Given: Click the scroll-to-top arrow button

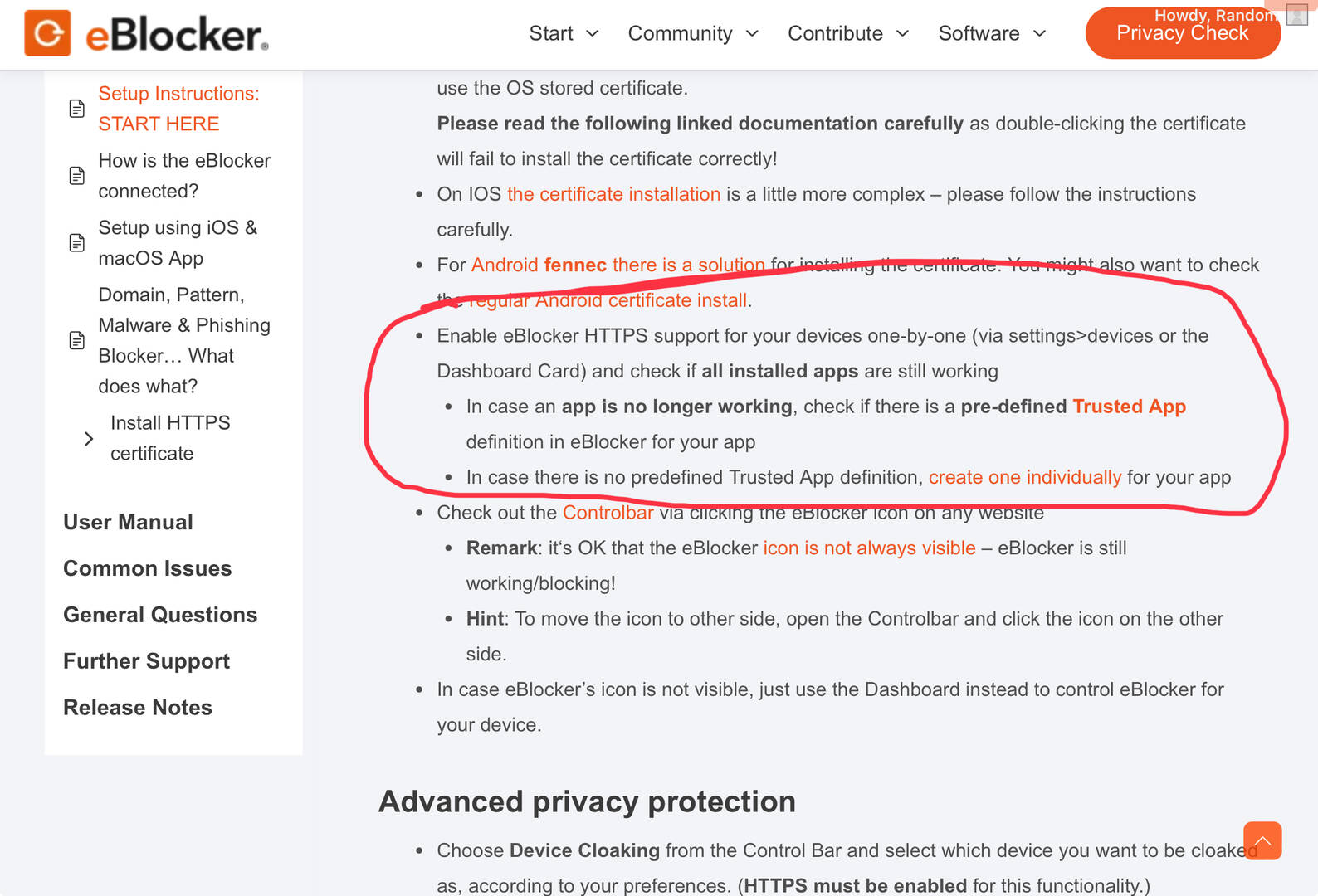Looking at the screenshot, I should pyautogui.click(x=1262, y=840).
